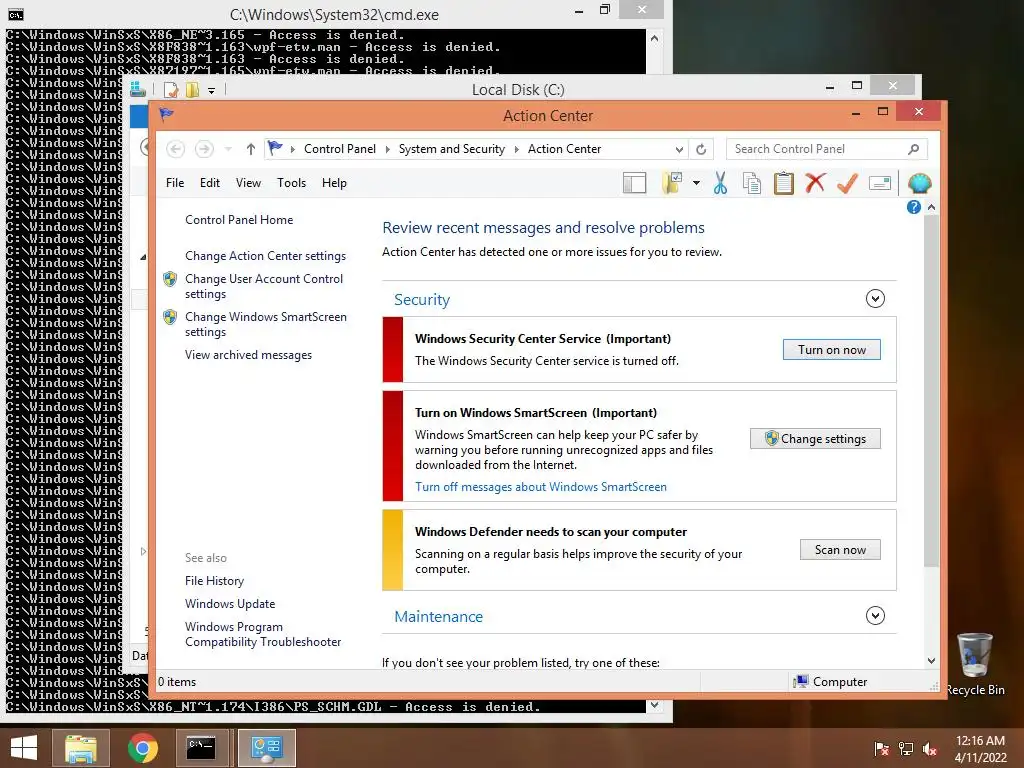Screen dimensions: 1024x768
Task: Open View archived messages link
Action: [x=248, y=355]
